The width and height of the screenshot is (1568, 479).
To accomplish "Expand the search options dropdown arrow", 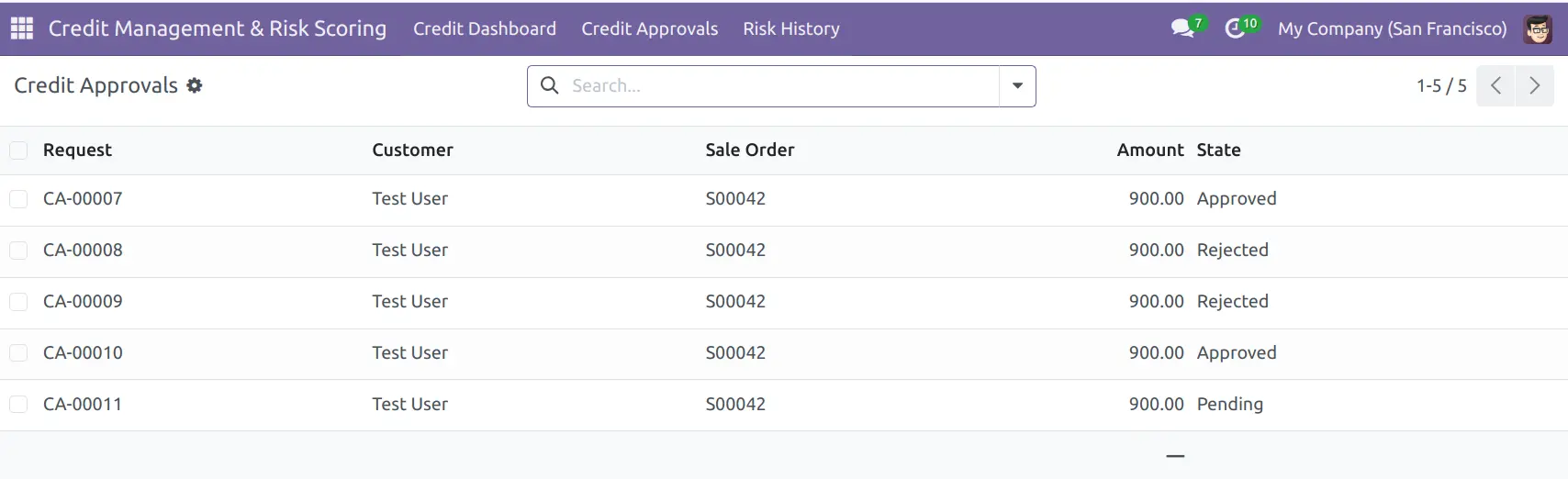I will coord(1017,86).
